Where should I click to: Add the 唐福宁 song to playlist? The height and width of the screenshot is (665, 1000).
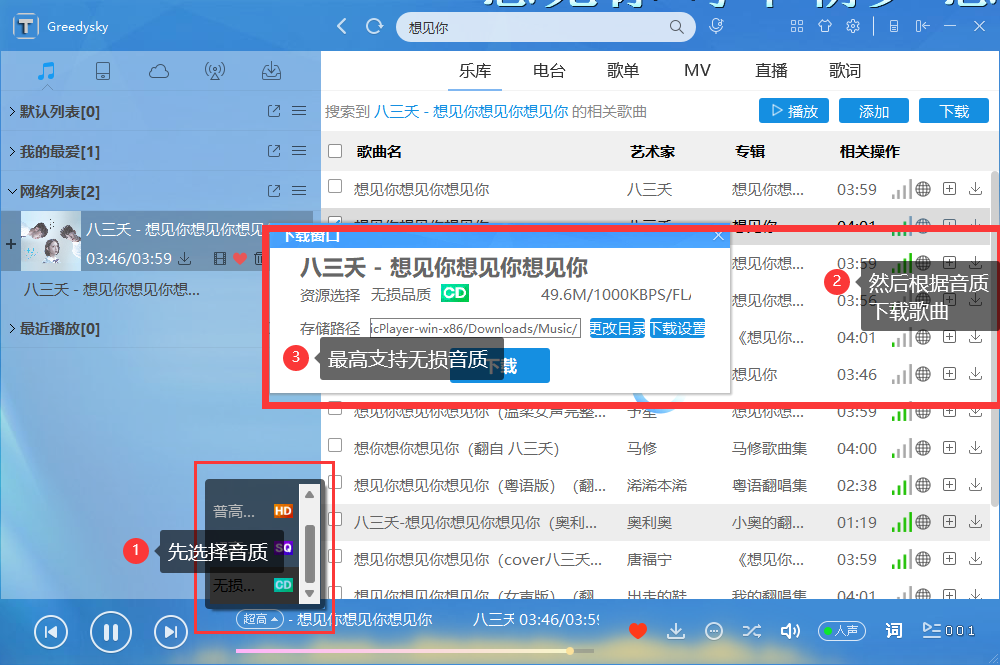point(950,559)
